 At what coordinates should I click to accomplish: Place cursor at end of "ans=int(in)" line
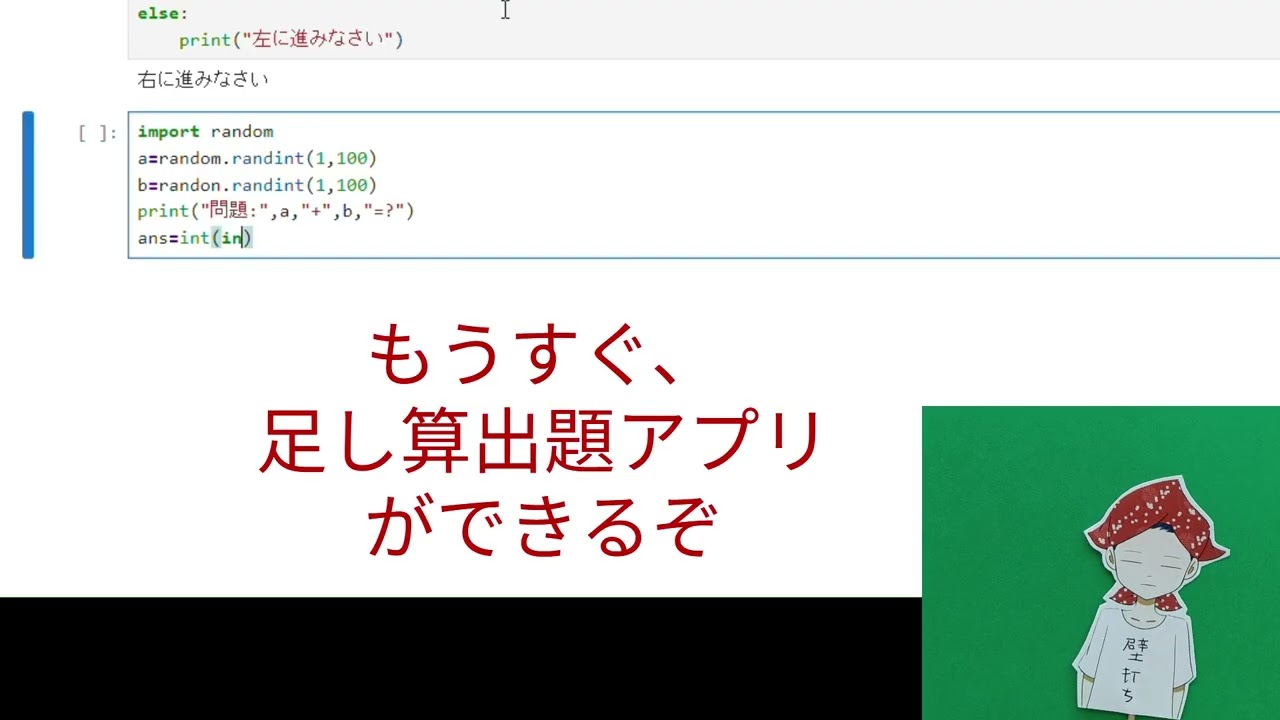point(254,238)
